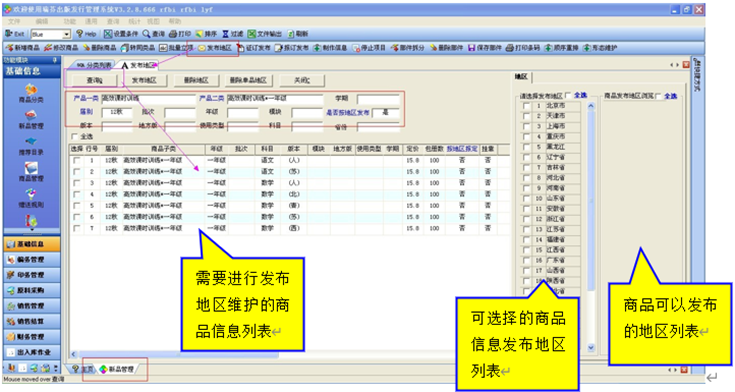Screen dimensions: 735x392
Task: Select the 地区 tab in right panel
Action: tap(521, 77)
